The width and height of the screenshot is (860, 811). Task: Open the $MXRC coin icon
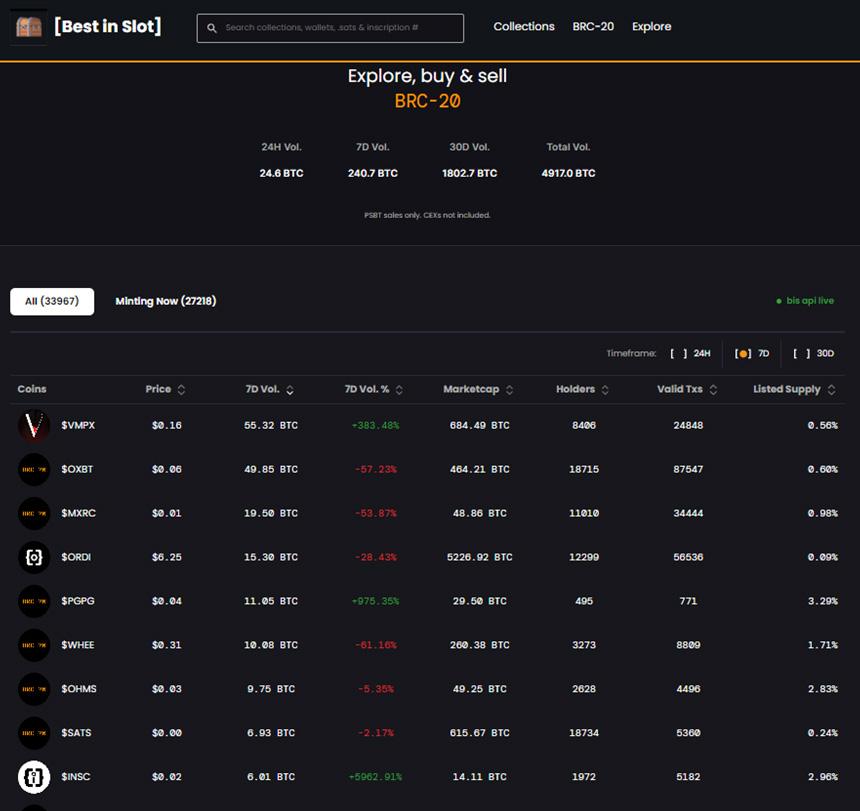click(34, 513)
